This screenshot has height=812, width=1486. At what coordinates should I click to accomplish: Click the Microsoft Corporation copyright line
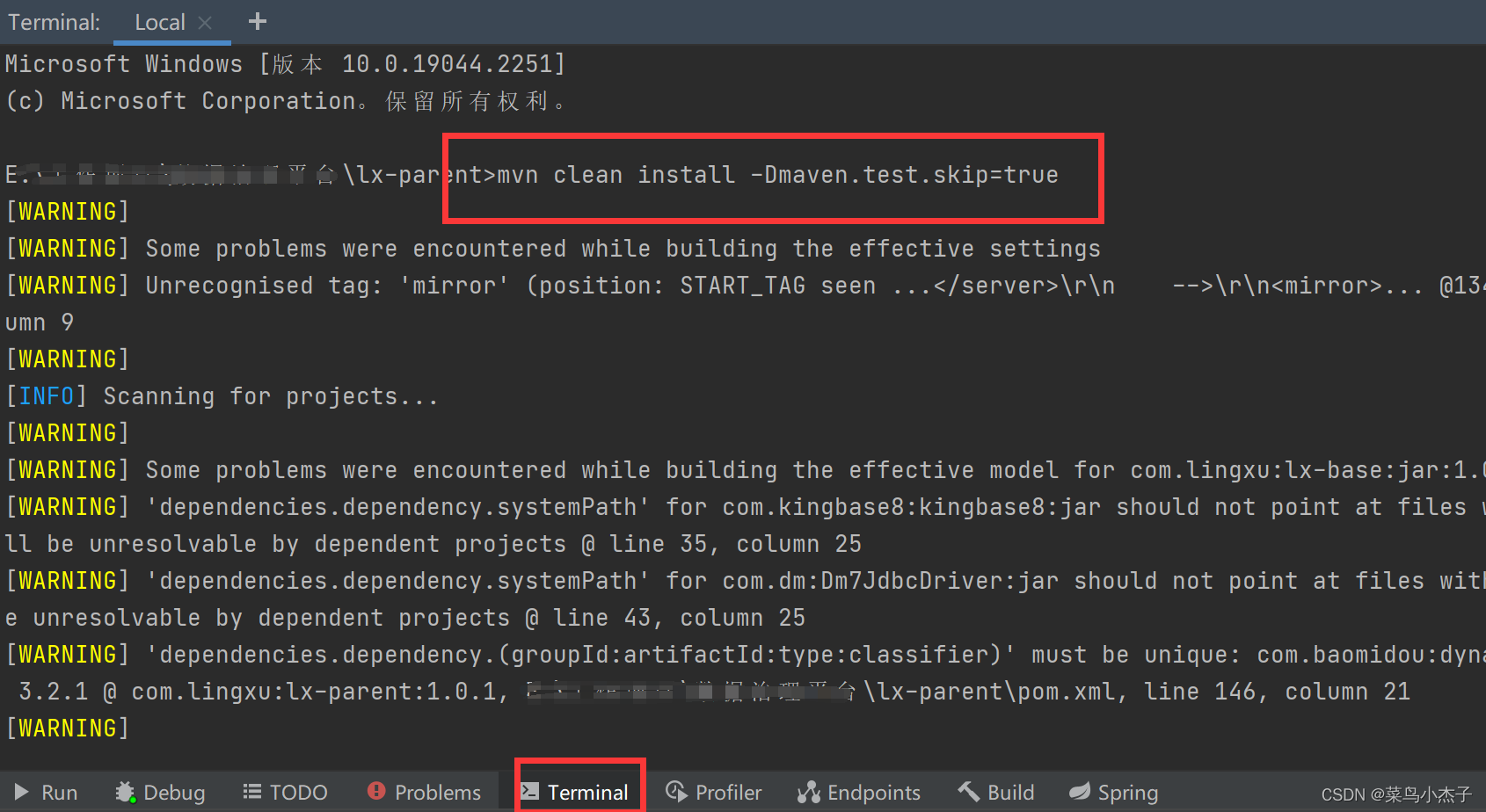pyautogui.click(x=286, y=101)
